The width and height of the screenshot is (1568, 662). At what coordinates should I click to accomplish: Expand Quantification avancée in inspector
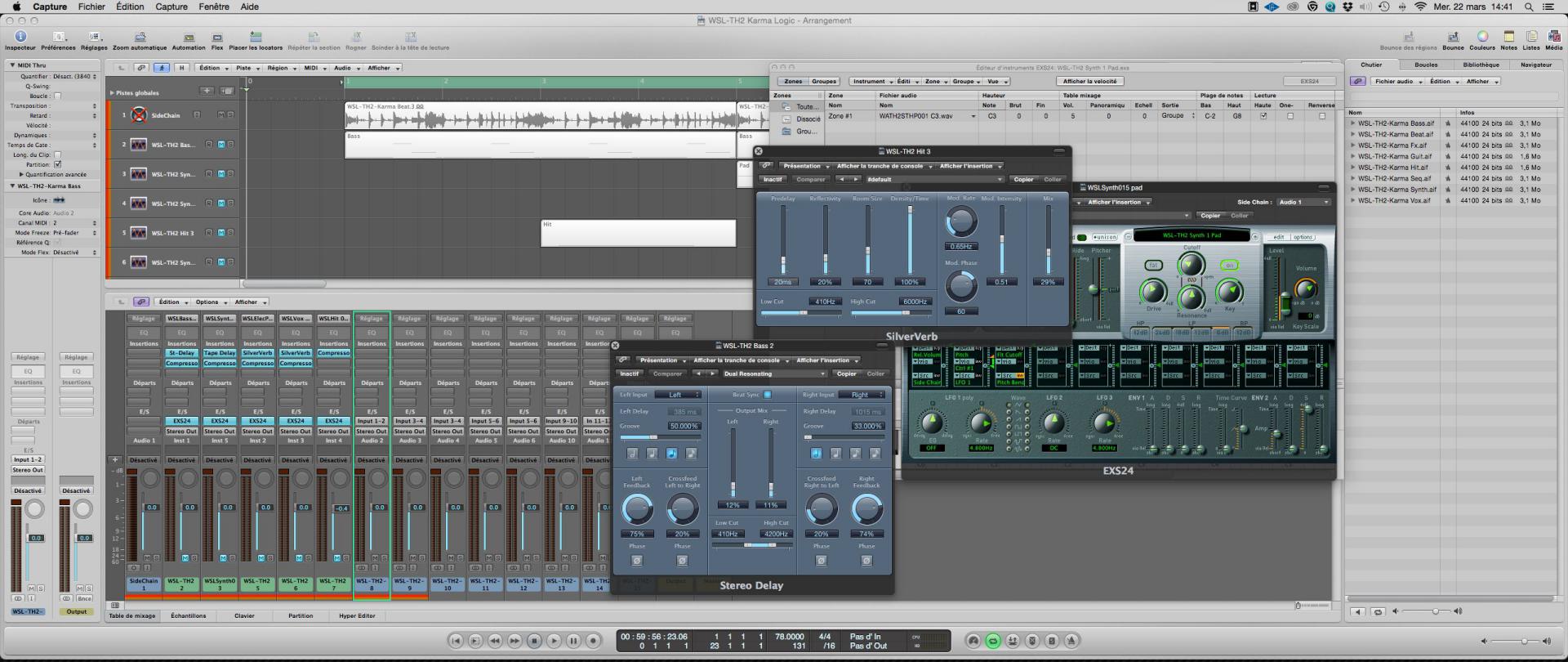click(22, 174)
